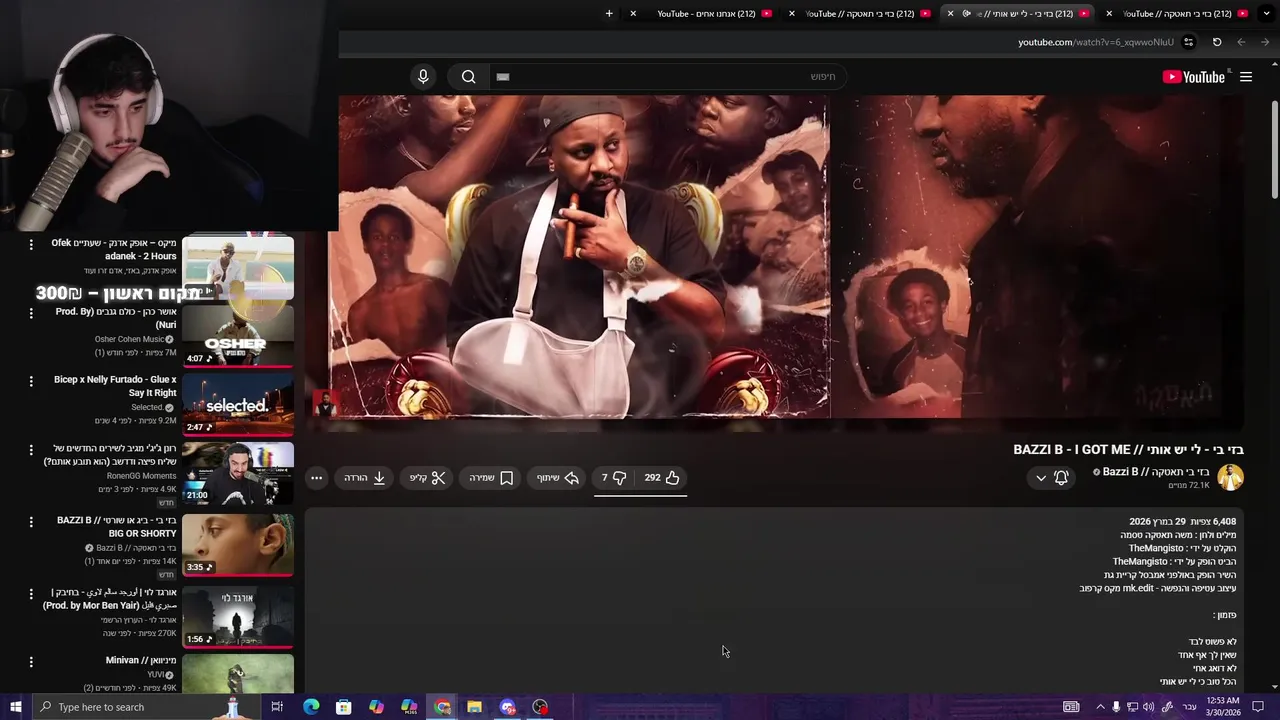
Task: Open the 21:00 RonenGG reaction thumbnail
Action: coord(238,474)
